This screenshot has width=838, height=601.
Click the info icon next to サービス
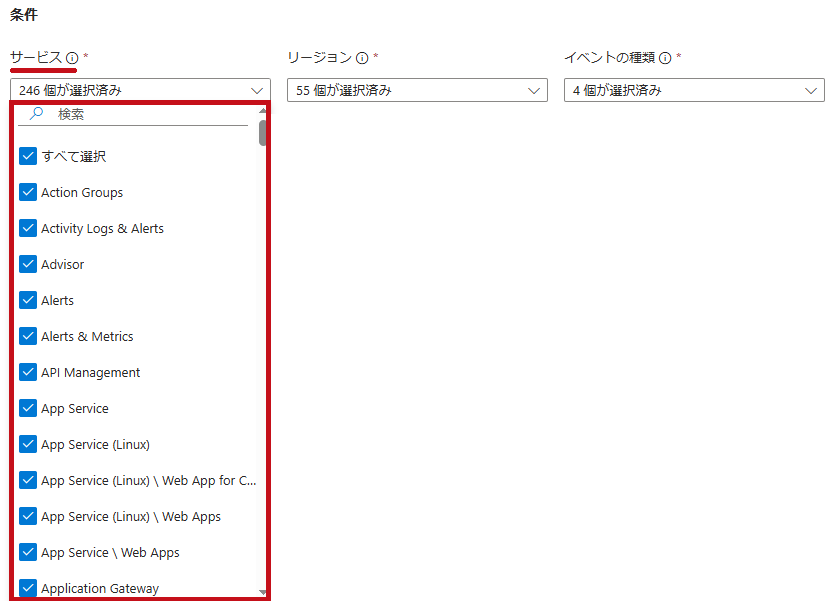(x=72, y=58)
